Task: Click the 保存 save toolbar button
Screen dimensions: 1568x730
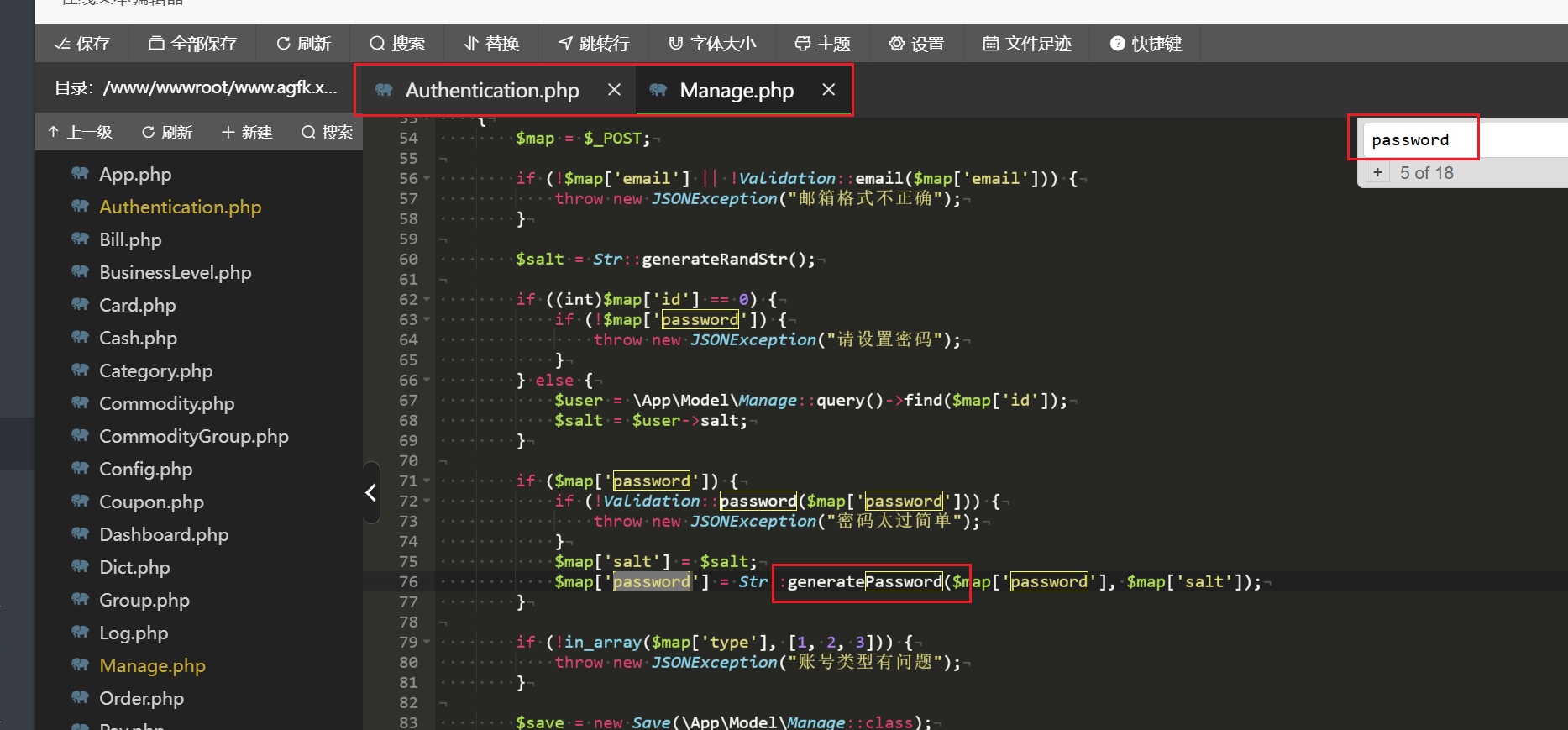Action: point(81,44)
